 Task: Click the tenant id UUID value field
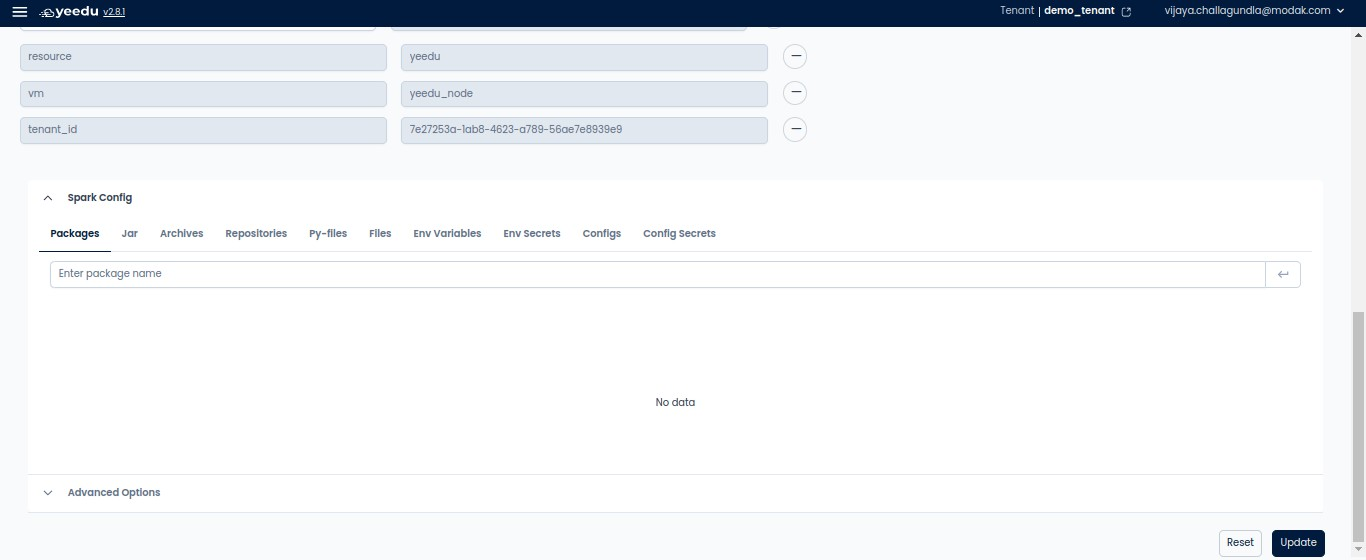584,130
